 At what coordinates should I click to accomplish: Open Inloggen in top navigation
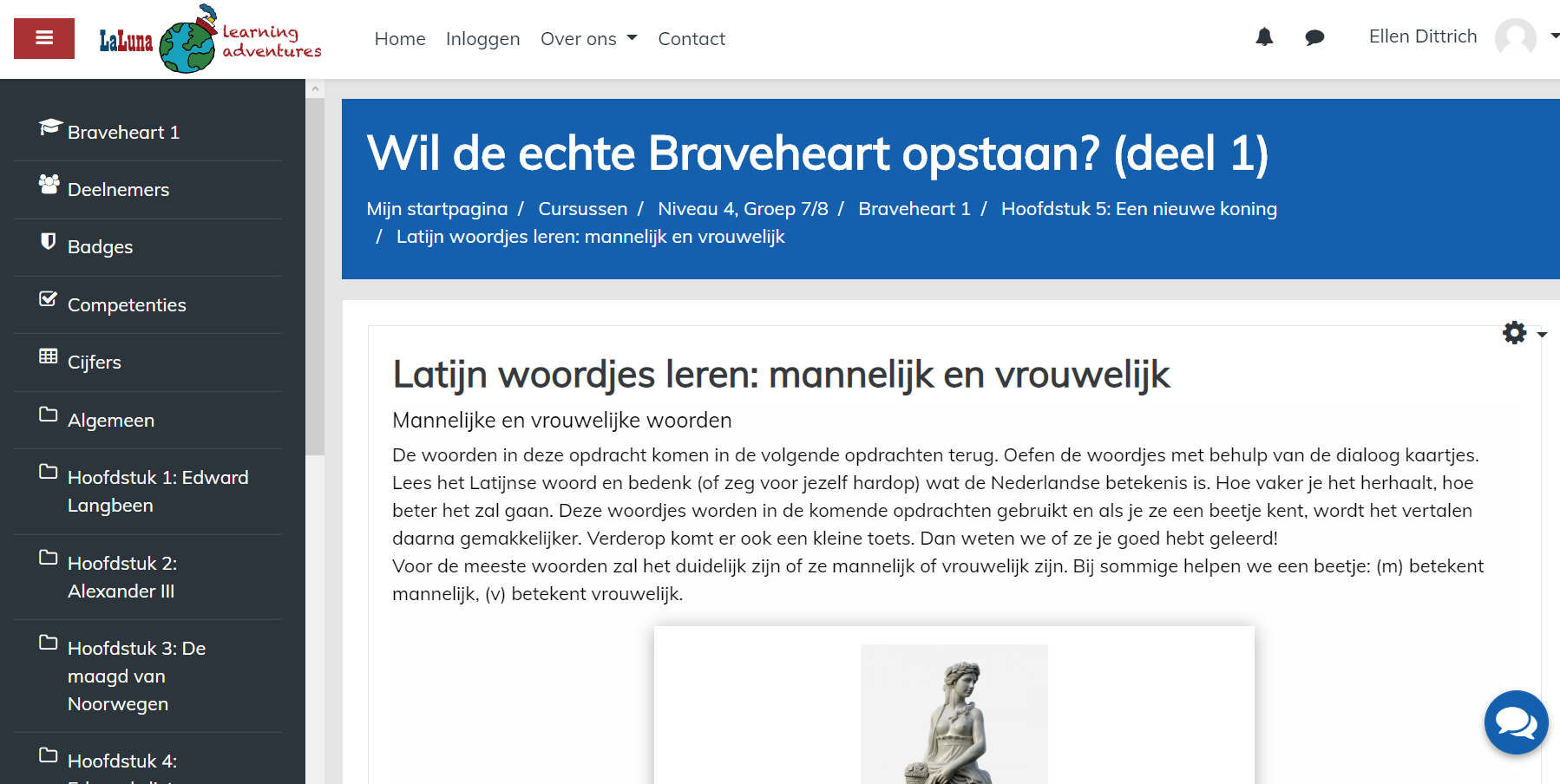pos(482,39)
